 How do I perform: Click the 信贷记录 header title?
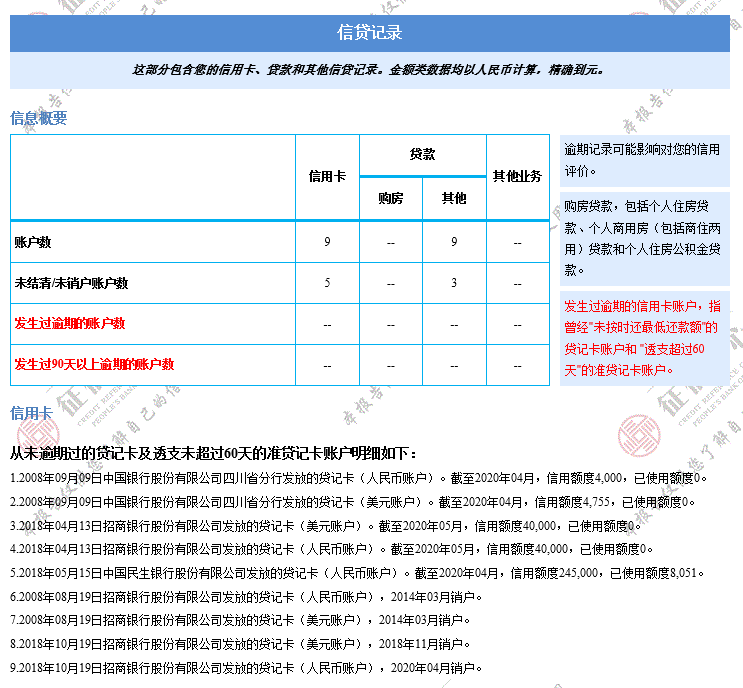370,32
